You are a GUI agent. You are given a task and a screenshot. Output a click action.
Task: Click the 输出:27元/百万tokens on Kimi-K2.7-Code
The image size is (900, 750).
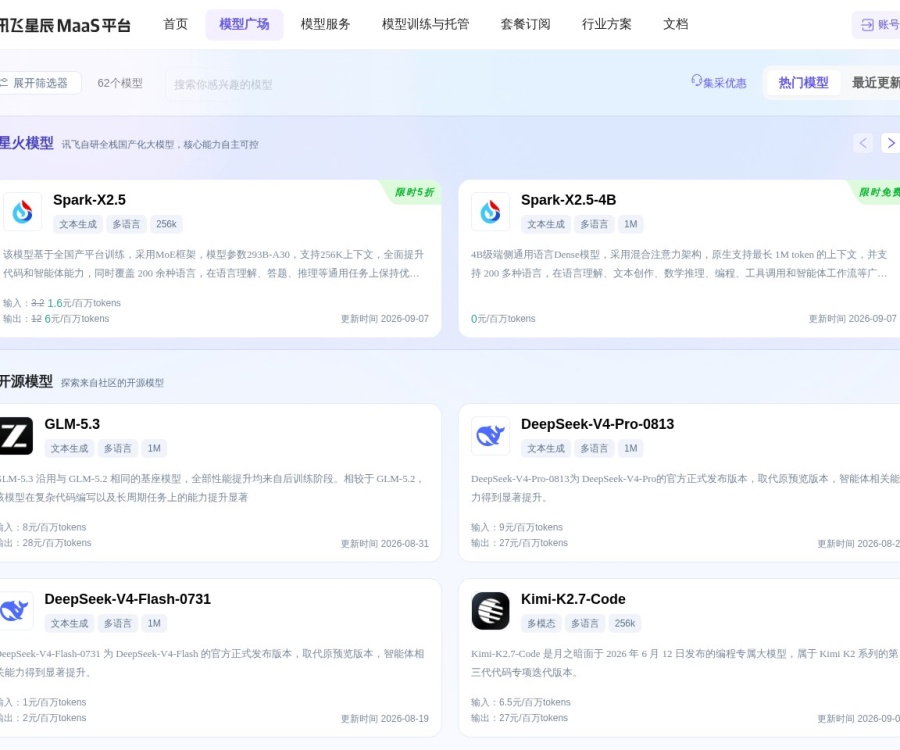coord(519,718)
